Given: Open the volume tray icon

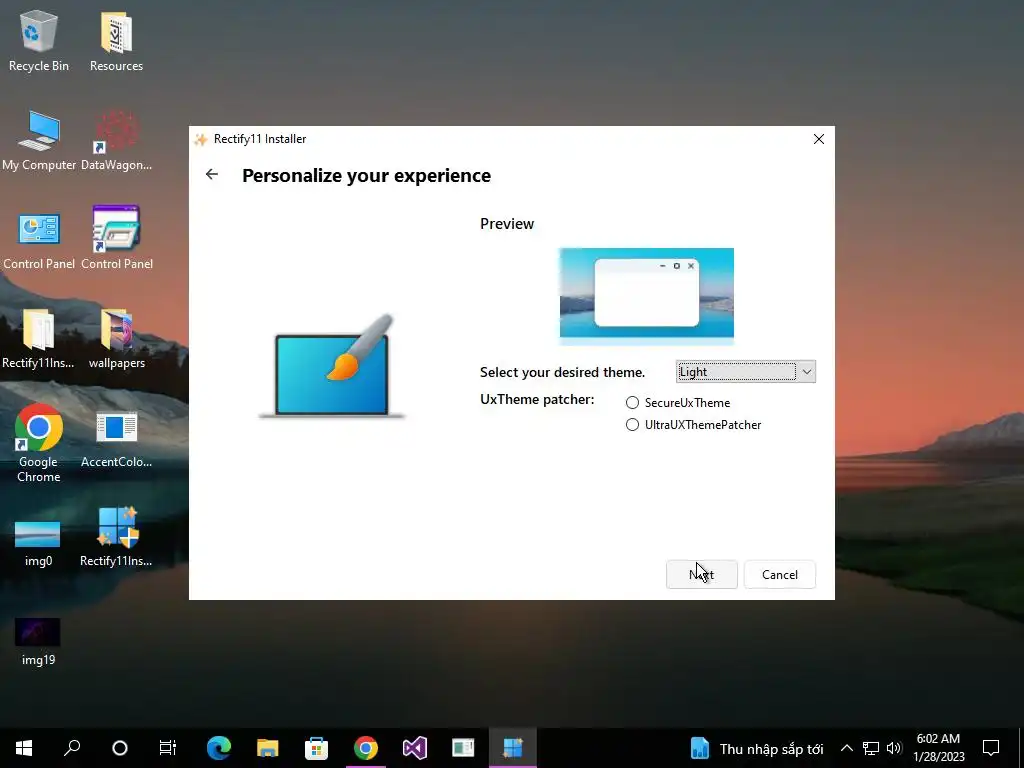Looking at the screenshot, I should coord(894,748).
